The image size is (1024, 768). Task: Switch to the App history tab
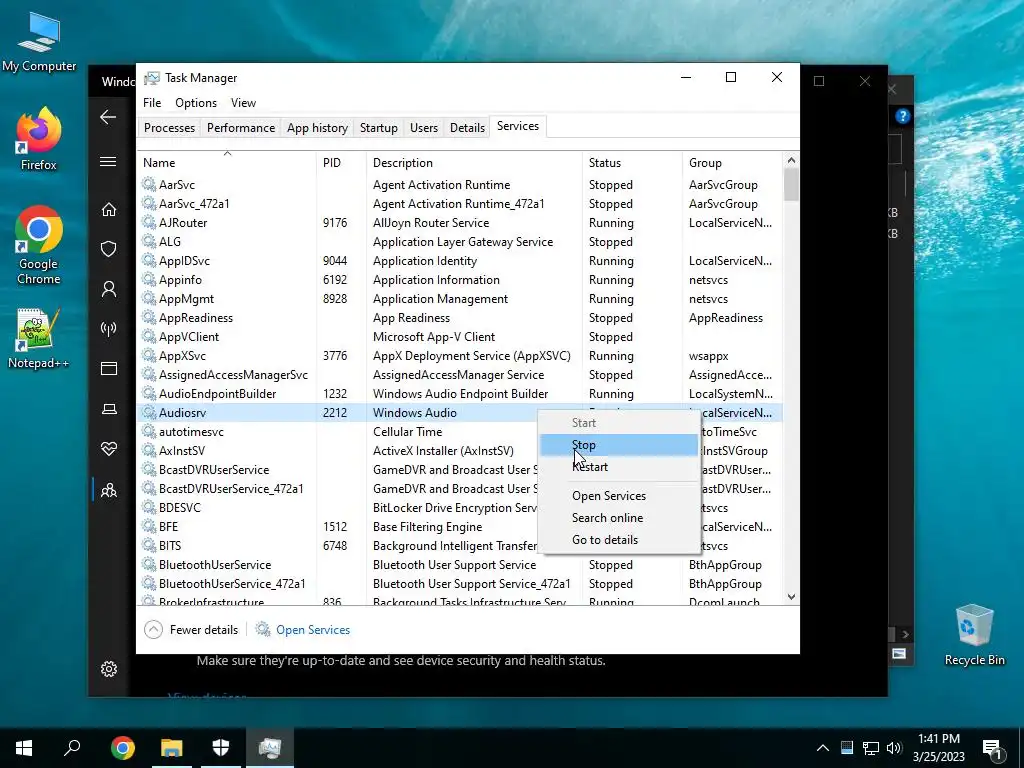(317, 128)
